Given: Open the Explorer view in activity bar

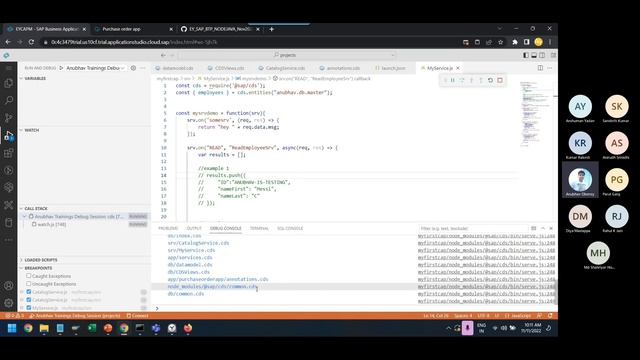Looking at the screenshot, I should (9, 83).
